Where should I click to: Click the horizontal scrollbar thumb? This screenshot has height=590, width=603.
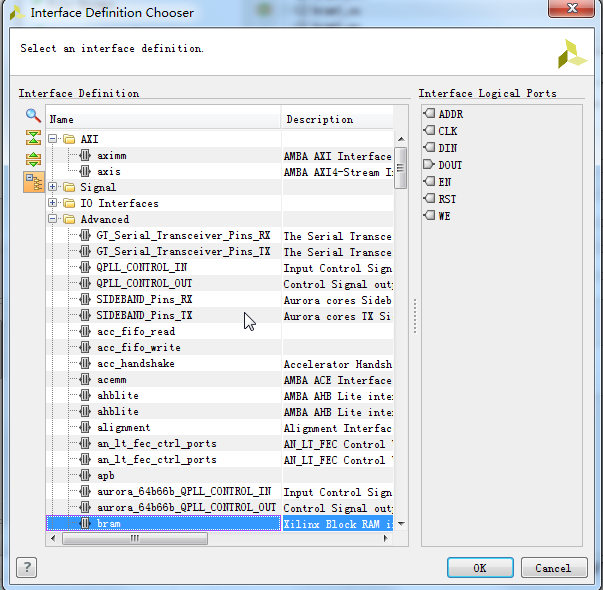(x=135, y=538)
